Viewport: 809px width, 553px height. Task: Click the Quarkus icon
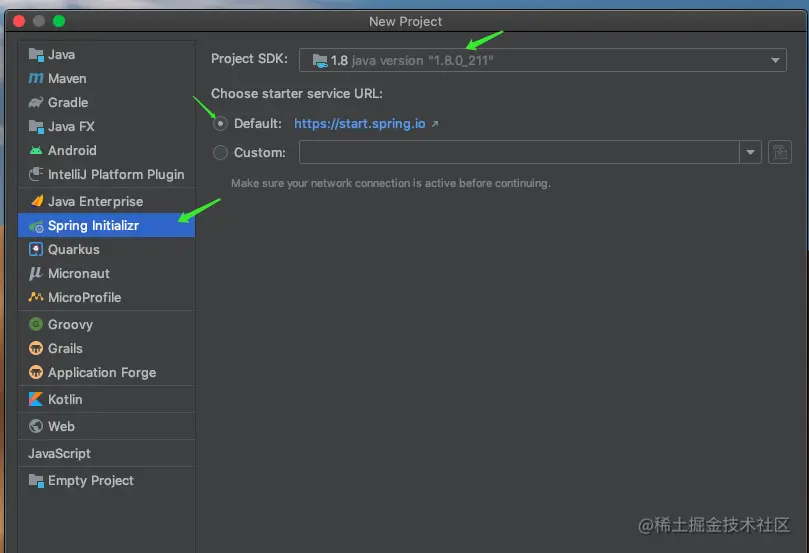click(x=36, y=250)
